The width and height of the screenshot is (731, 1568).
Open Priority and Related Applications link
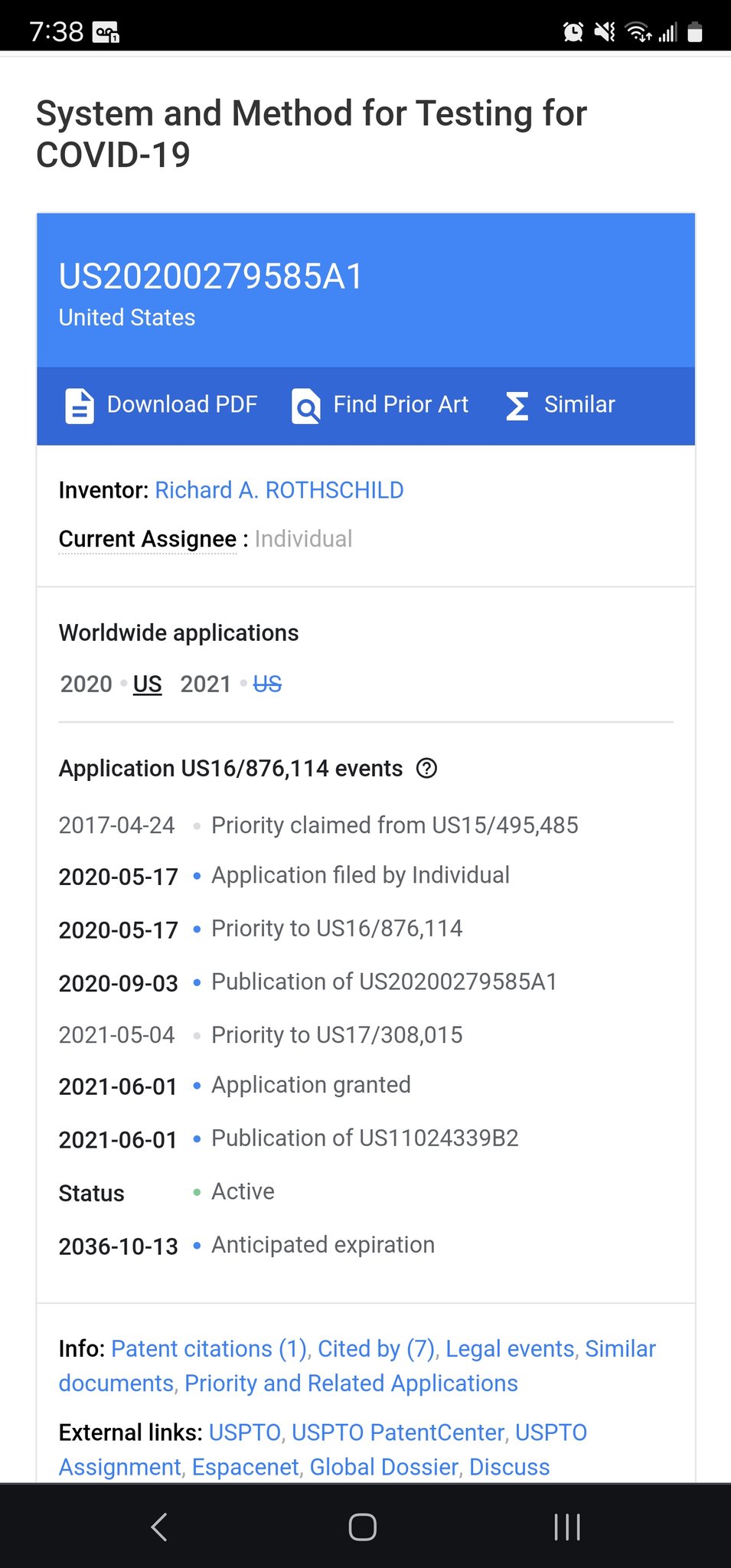351,1383
